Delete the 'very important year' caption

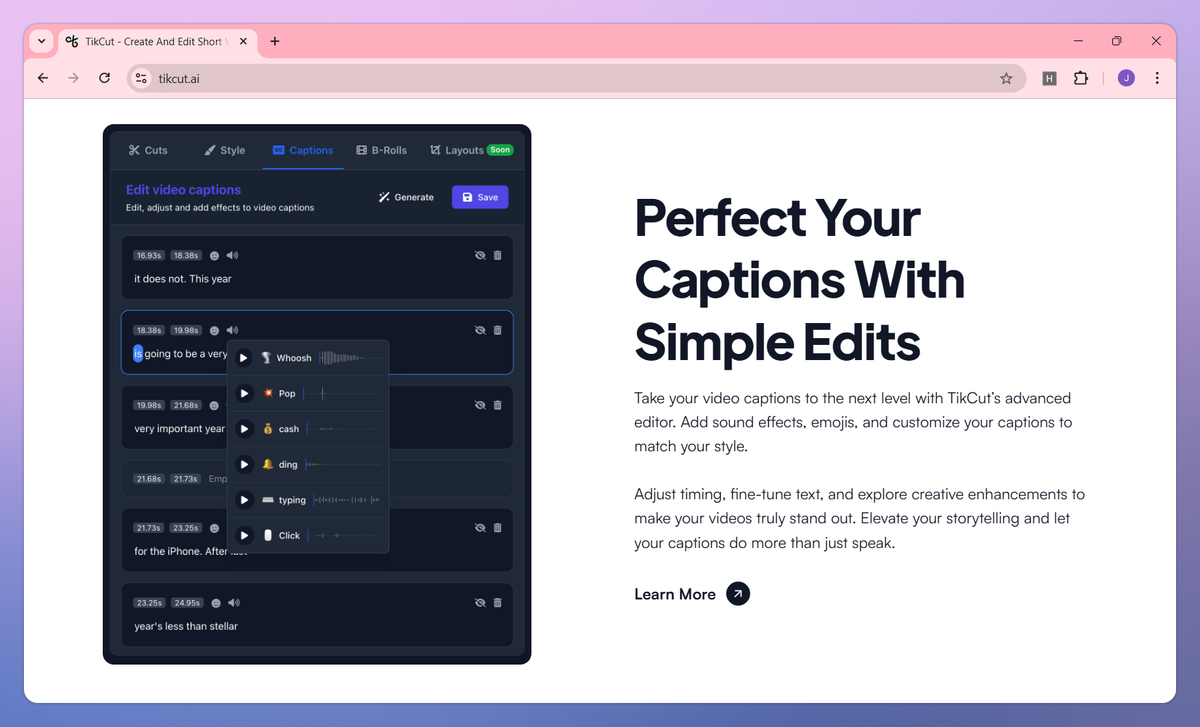coord(498,405)
